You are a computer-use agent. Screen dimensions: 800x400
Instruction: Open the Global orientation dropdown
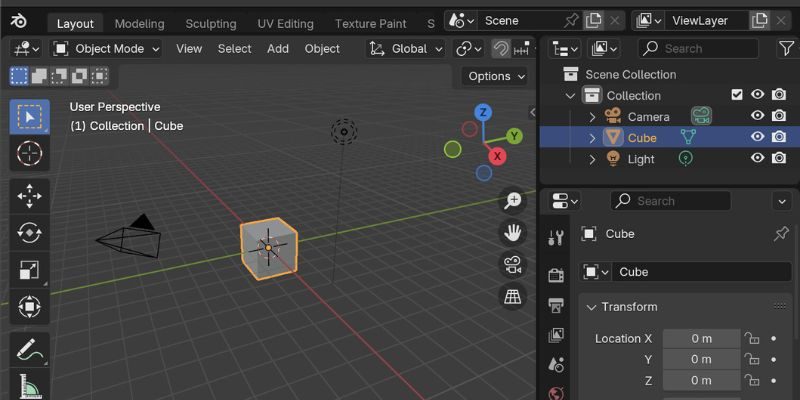(406, 49)
